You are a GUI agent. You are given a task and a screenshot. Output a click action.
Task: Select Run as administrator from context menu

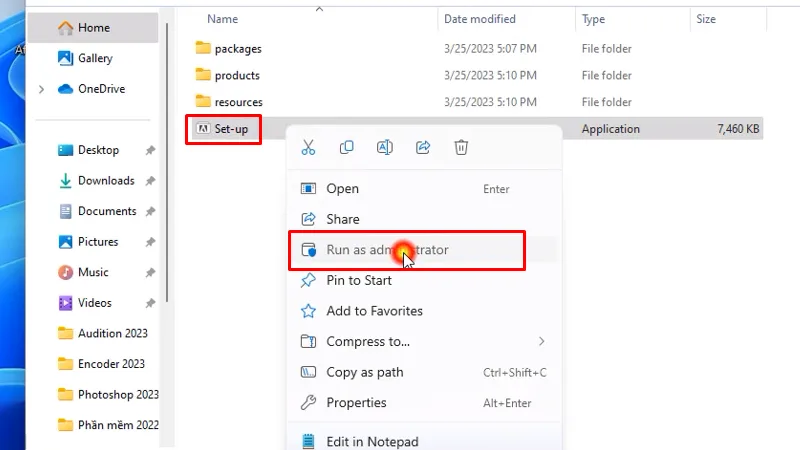pos(387,250)
